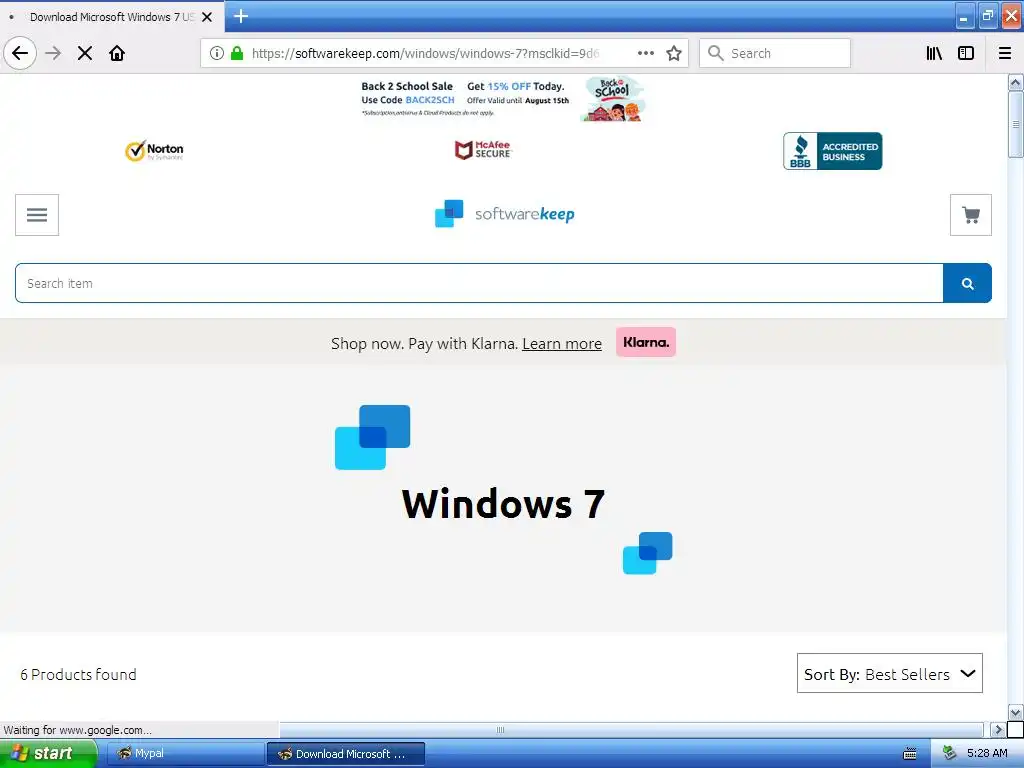Open the Windows start menu
Image resolution: width=1024 pixels, height=768 pixels.
47,754
